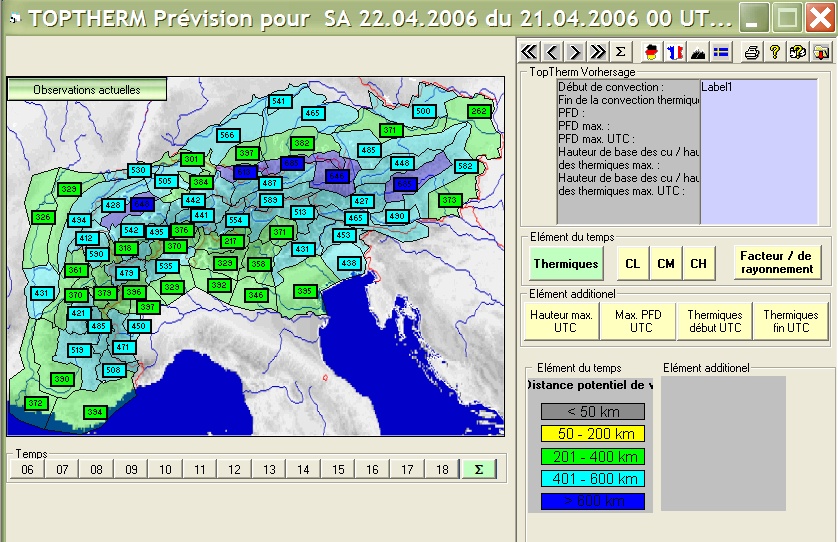
Task: Click the gray < 50 km legend swatch
Action: [593, 412]
